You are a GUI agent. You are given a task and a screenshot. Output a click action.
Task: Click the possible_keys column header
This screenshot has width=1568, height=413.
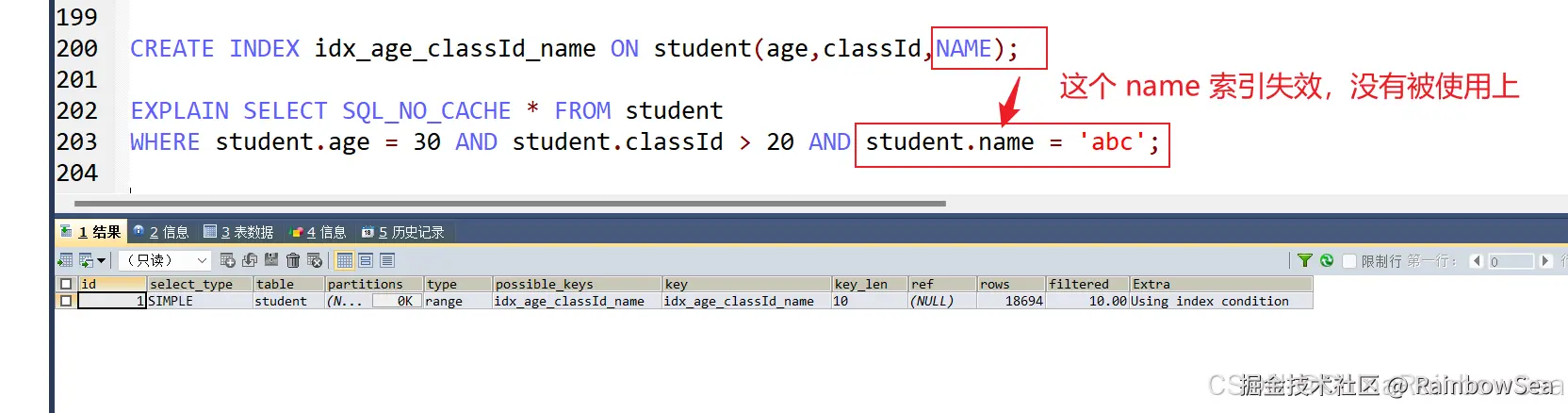[578, 284]
